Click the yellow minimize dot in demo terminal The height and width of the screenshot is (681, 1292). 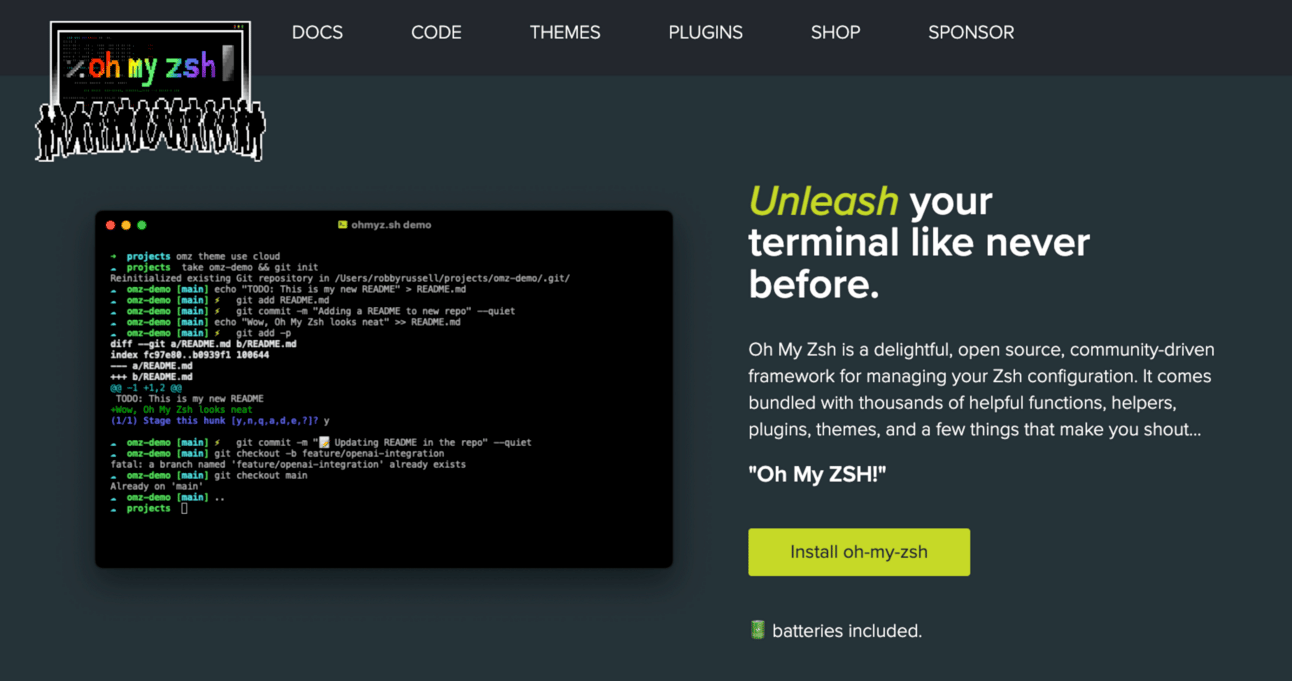(x=126, y=225)
